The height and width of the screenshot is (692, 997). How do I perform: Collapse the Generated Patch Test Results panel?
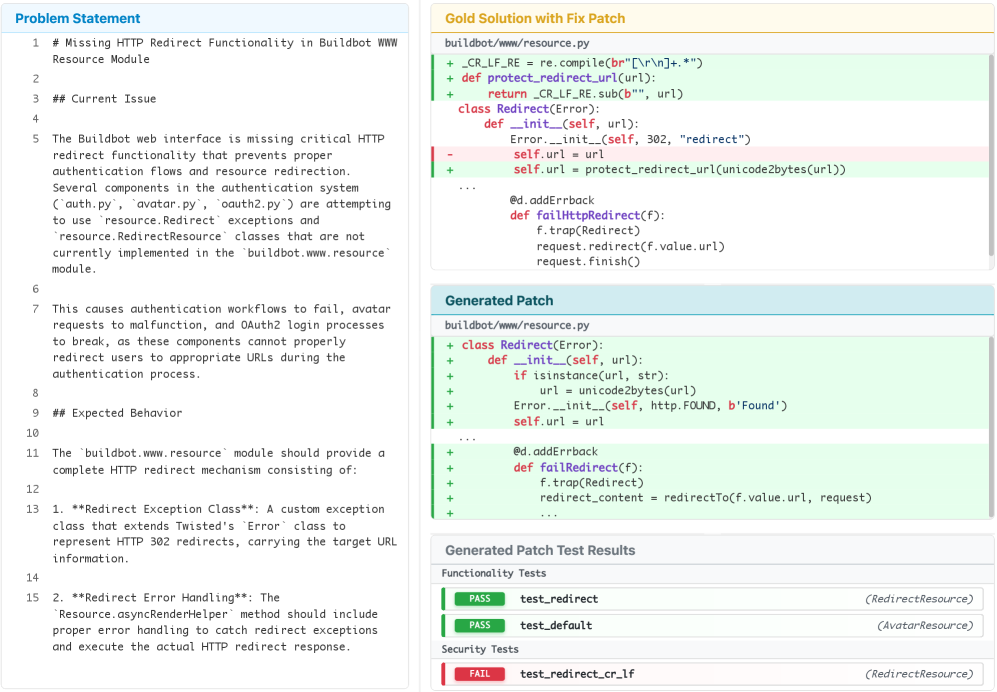(x=540, y=550)
